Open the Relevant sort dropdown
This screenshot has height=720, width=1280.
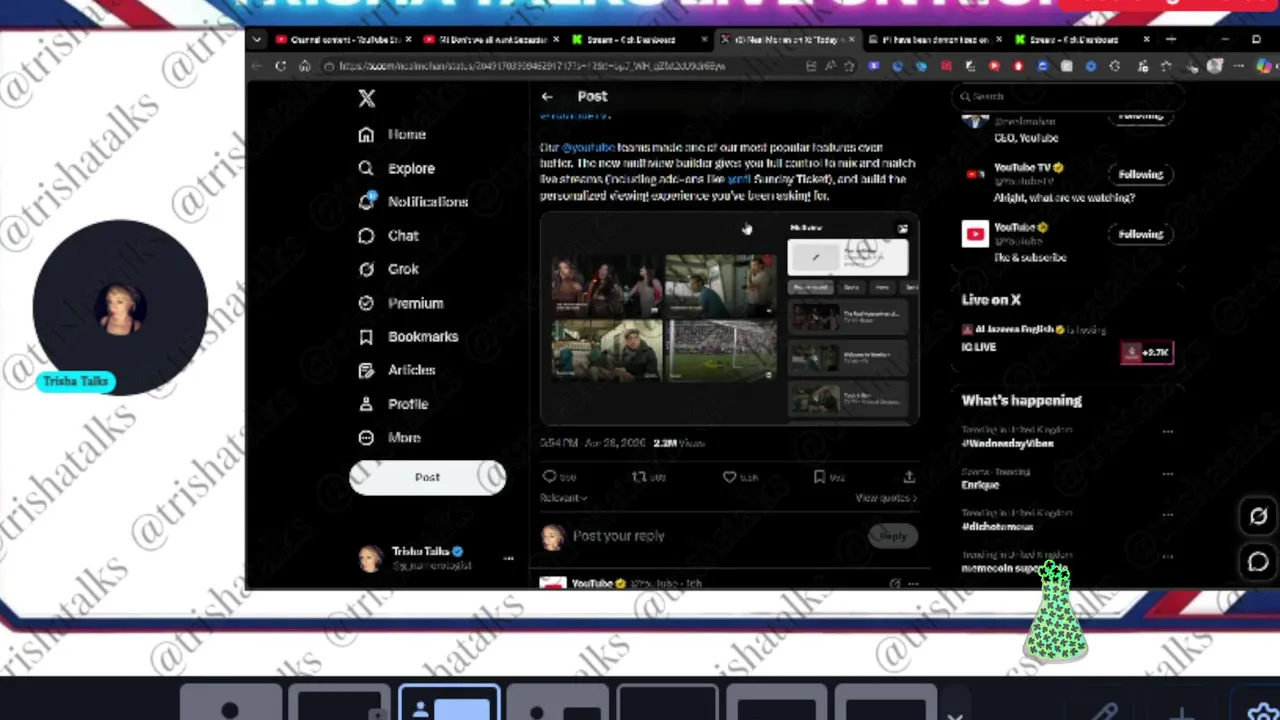(x=563, y=498)
